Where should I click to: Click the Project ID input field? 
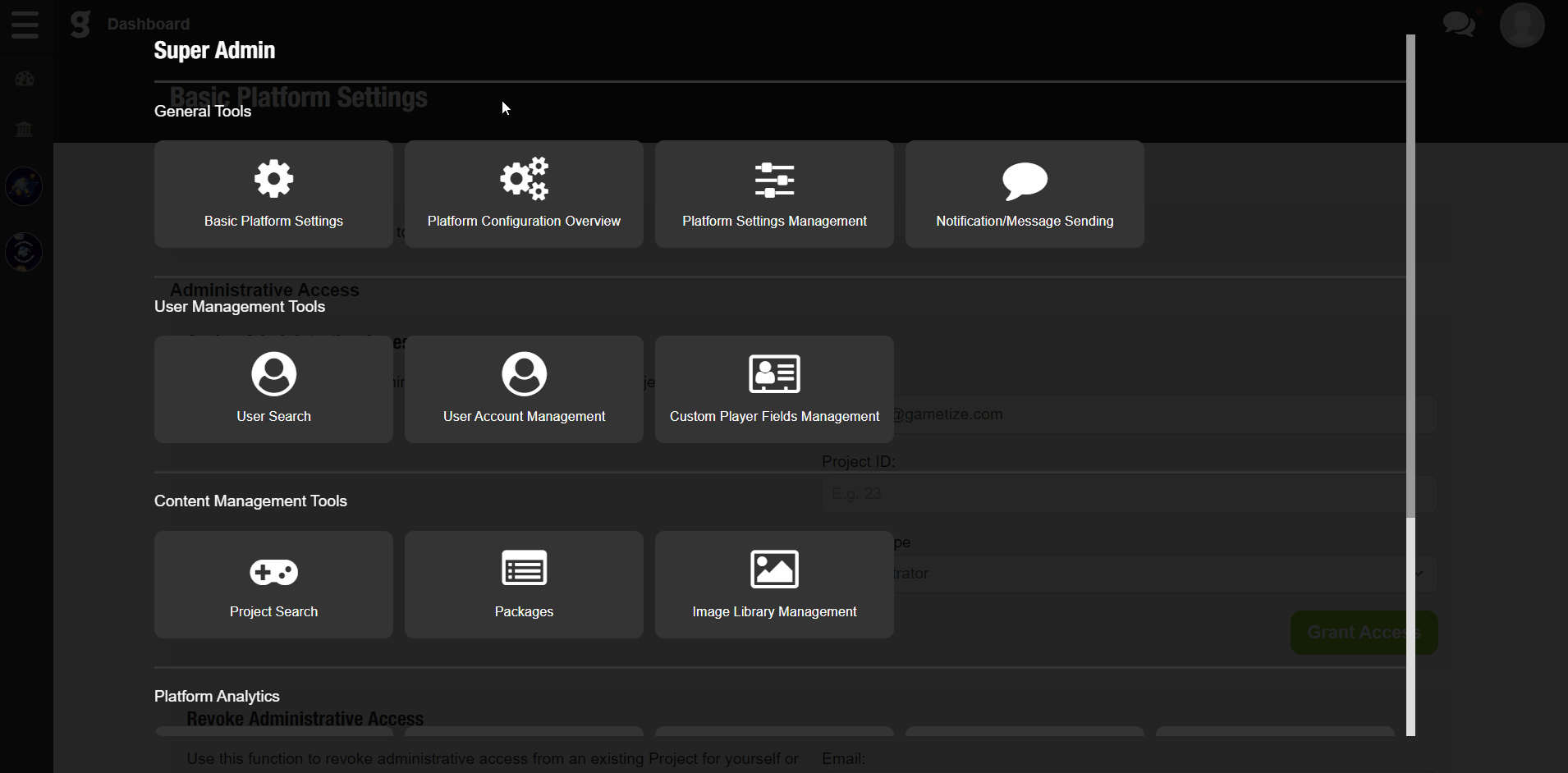(x=1130, y=494)
